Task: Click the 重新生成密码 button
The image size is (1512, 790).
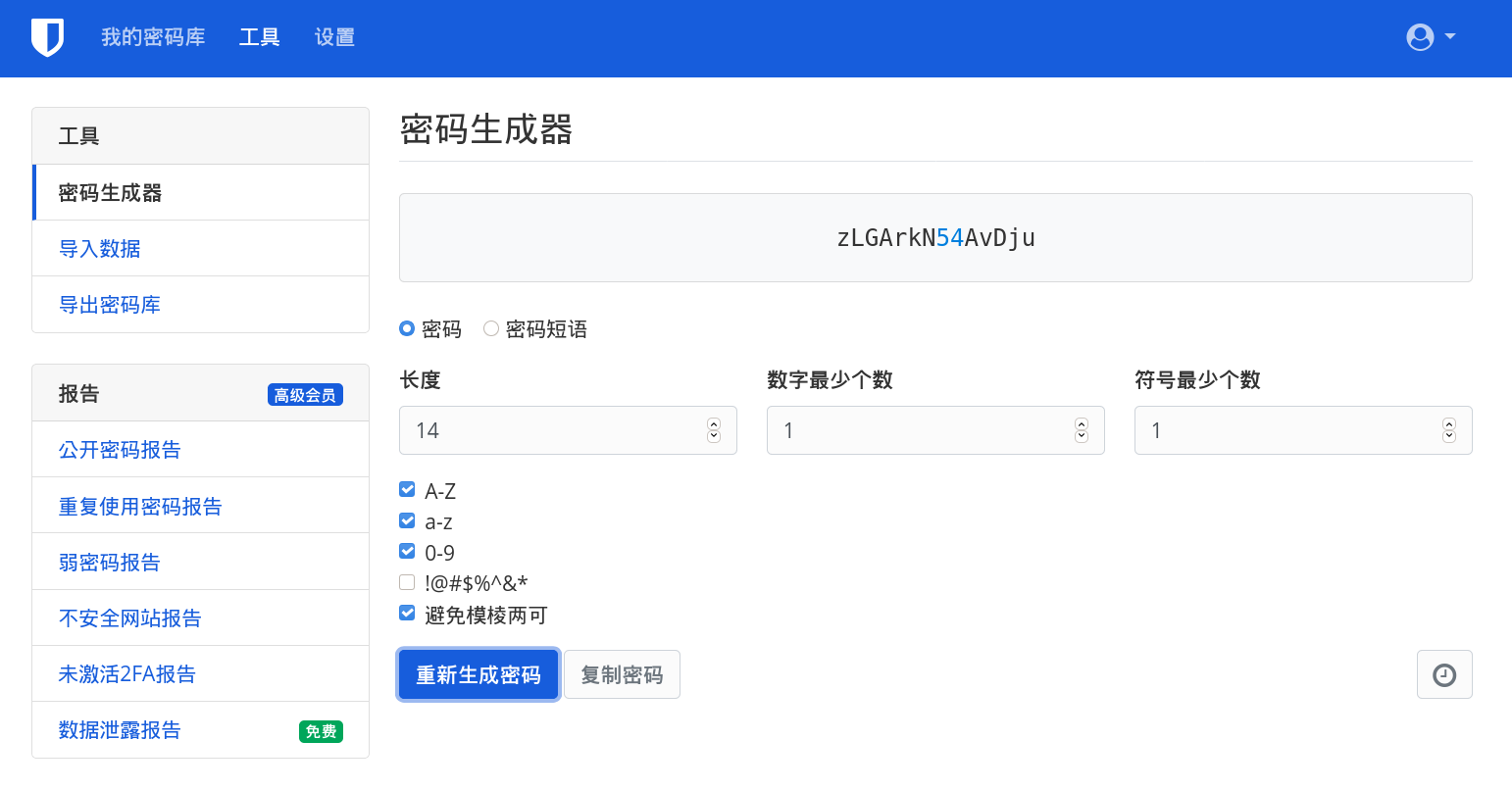Action: click(x=479, y=674)
